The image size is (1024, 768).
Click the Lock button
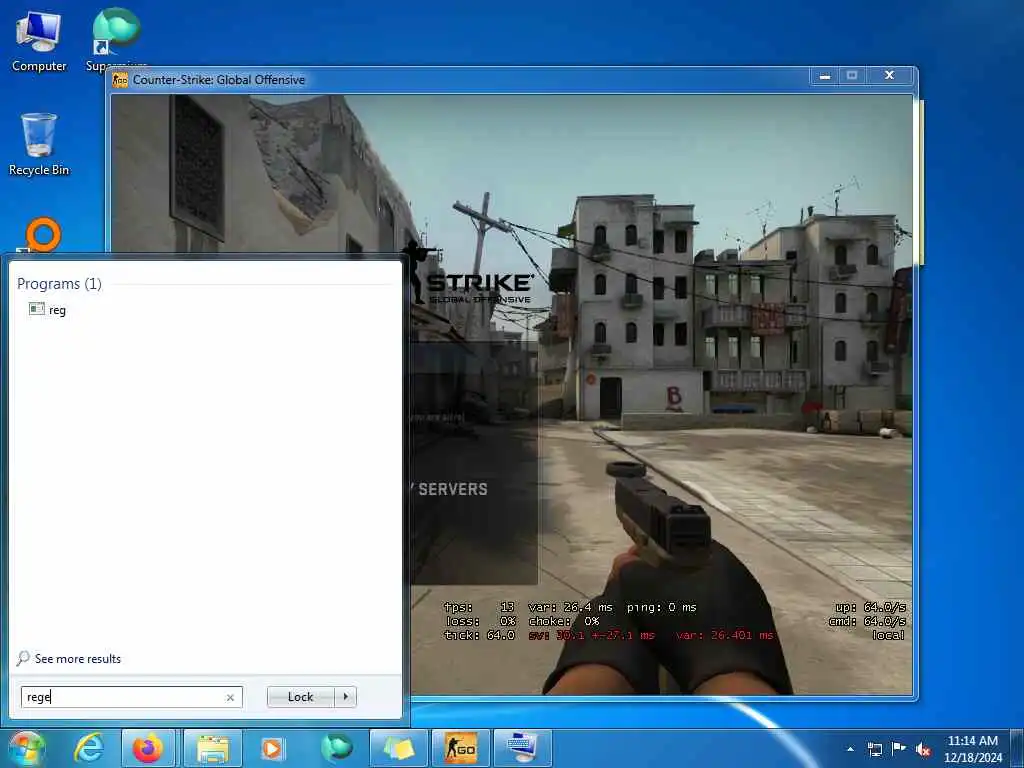tap(300, 697)
